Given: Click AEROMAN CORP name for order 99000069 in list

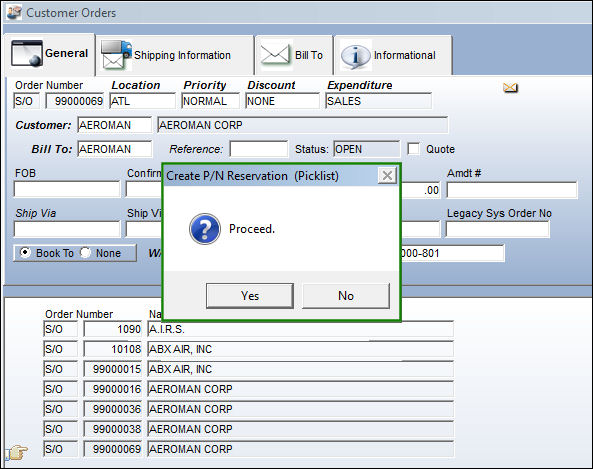Looking at the screenshot, I should pyautogui.click(x=300, y=449).
